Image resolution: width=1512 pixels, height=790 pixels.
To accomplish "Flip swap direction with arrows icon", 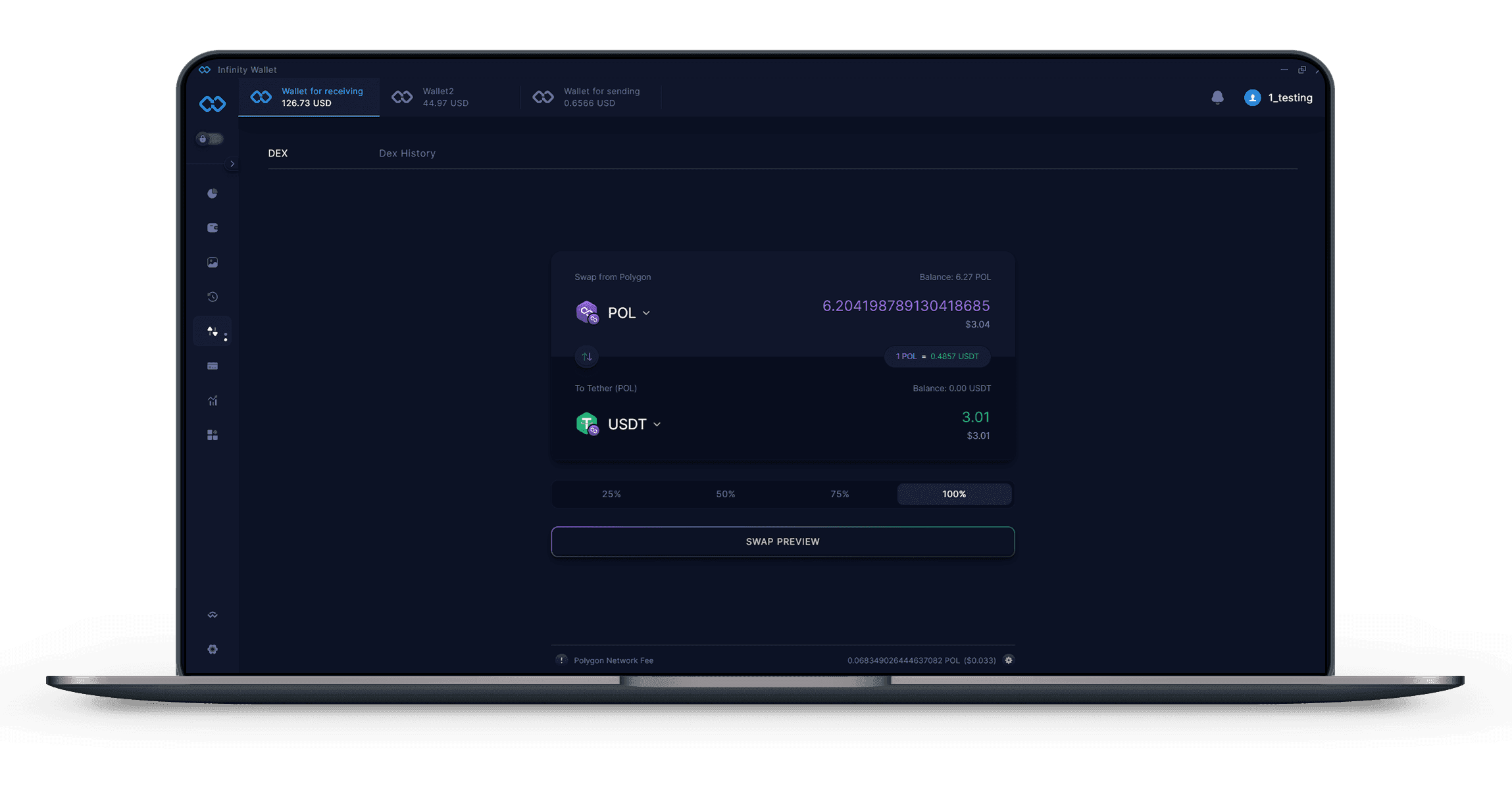I will click(587, 357).
